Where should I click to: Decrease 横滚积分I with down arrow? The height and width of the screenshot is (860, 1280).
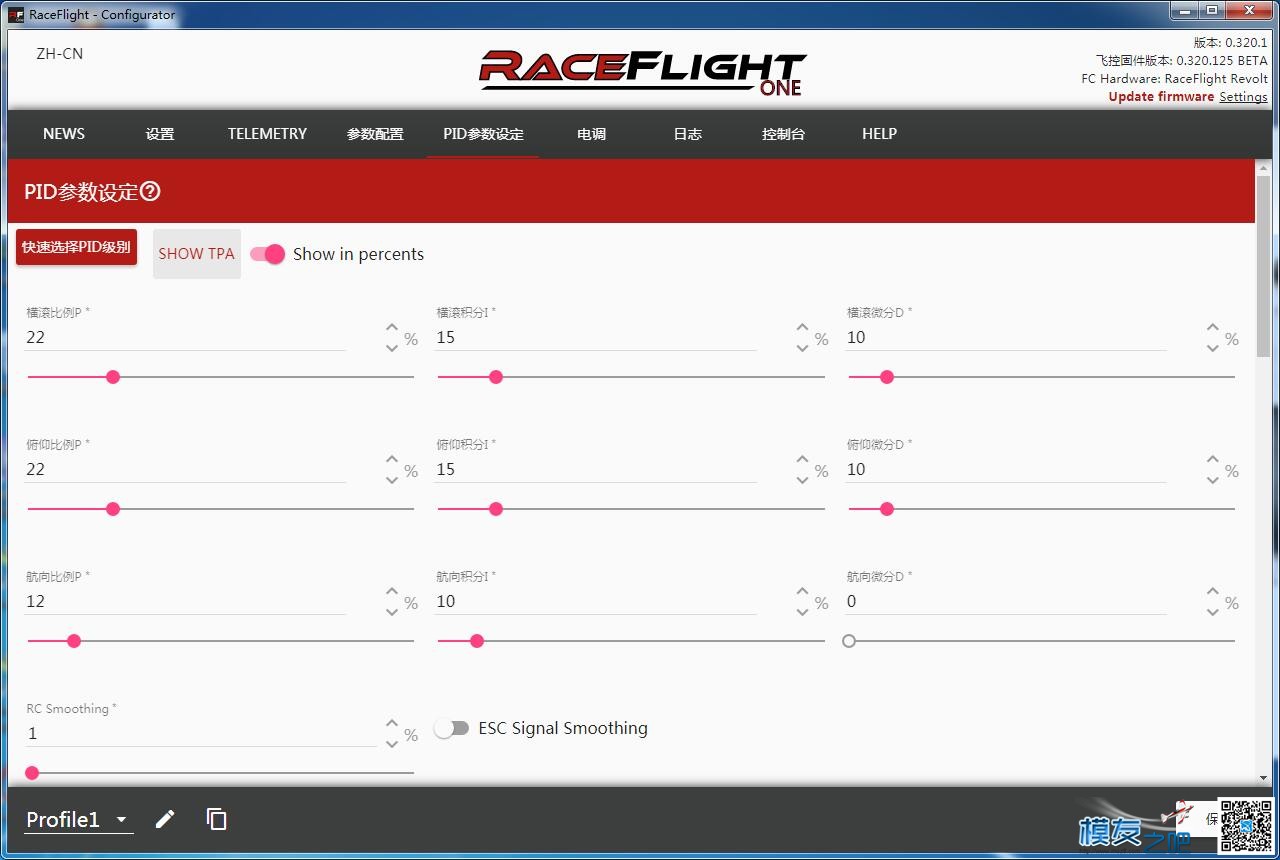pyautogui.click(x=802, y=347)
